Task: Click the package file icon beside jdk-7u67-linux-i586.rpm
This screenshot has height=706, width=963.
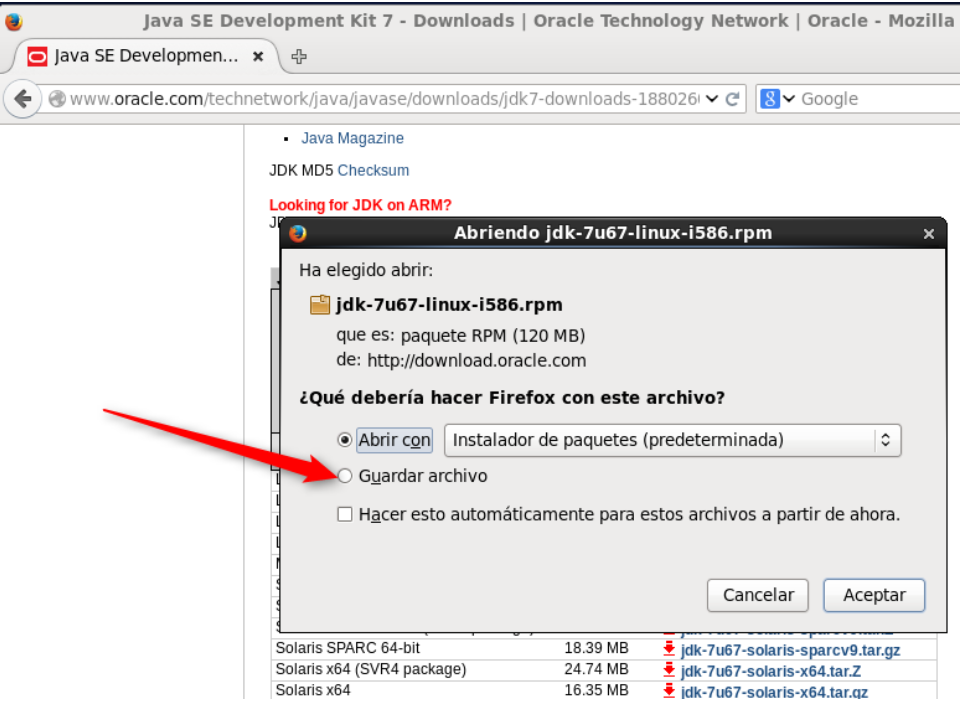Action: (x=319, y=305)
